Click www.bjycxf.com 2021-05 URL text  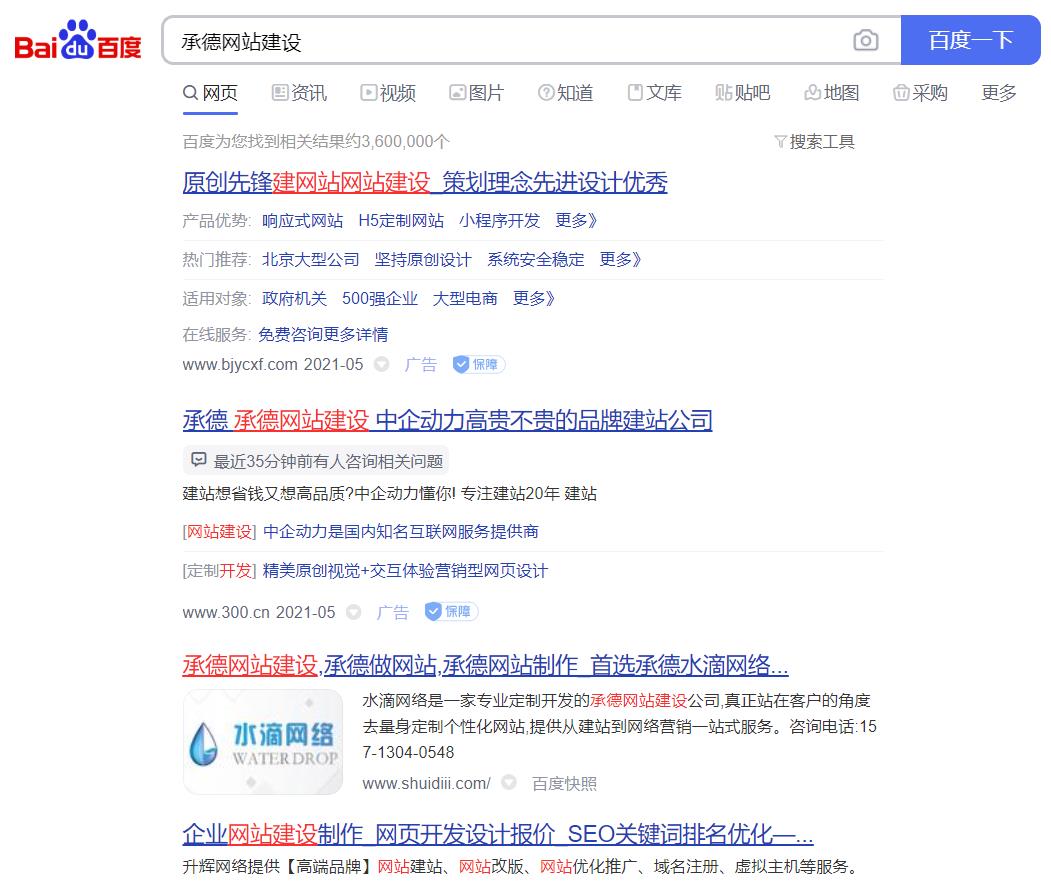[x=273, y=364]
